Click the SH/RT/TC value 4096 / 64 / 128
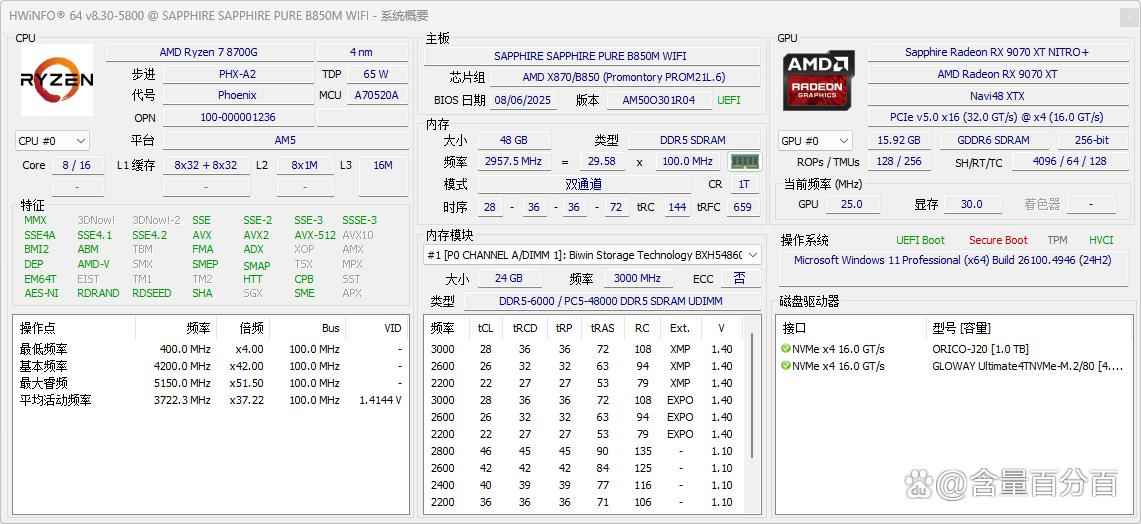Viewport: 1141px width, 524px height. 1069,162
